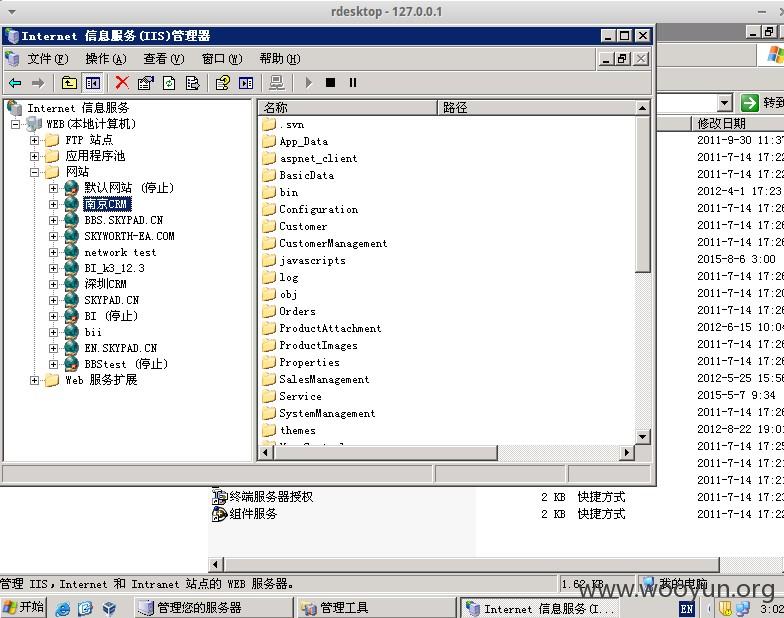Switch to 管理您的服务器 taskbar item
Screen dimensions: 784x618
(x=214, y=608)
